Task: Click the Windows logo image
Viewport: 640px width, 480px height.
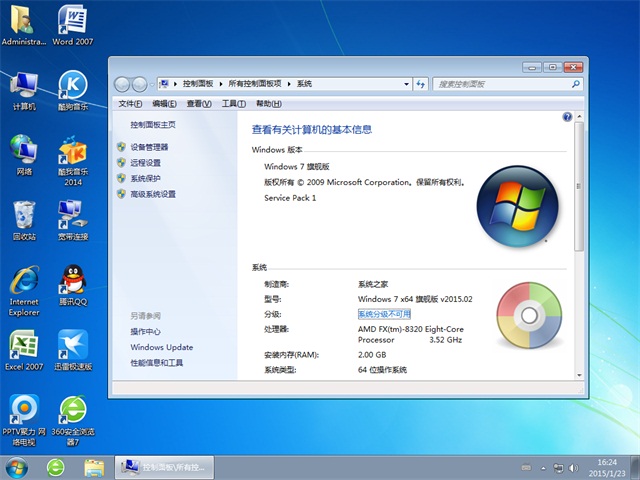Action: (517, 206)
